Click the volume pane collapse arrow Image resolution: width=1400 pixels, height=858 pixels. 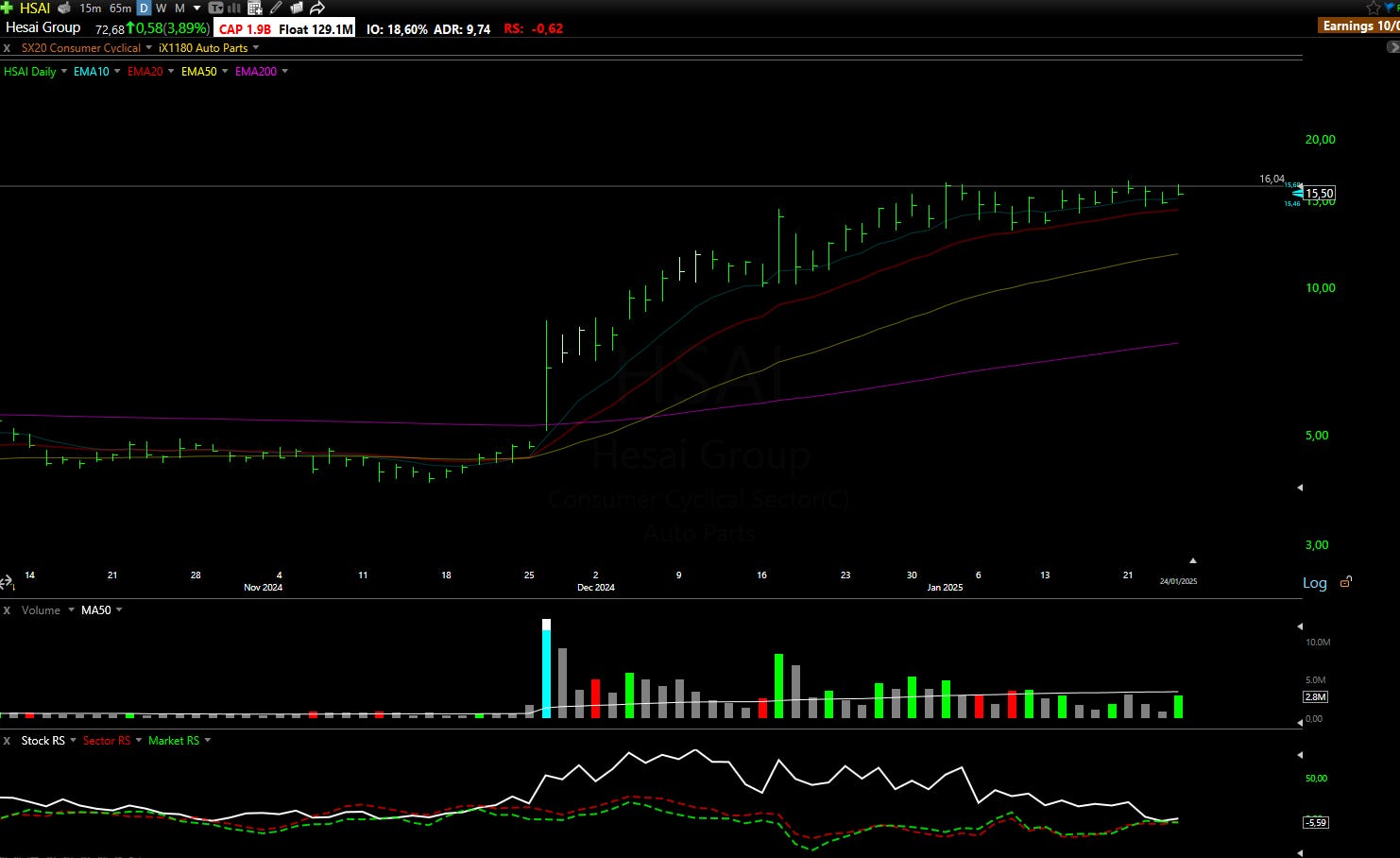click(x=1300, y=626)
